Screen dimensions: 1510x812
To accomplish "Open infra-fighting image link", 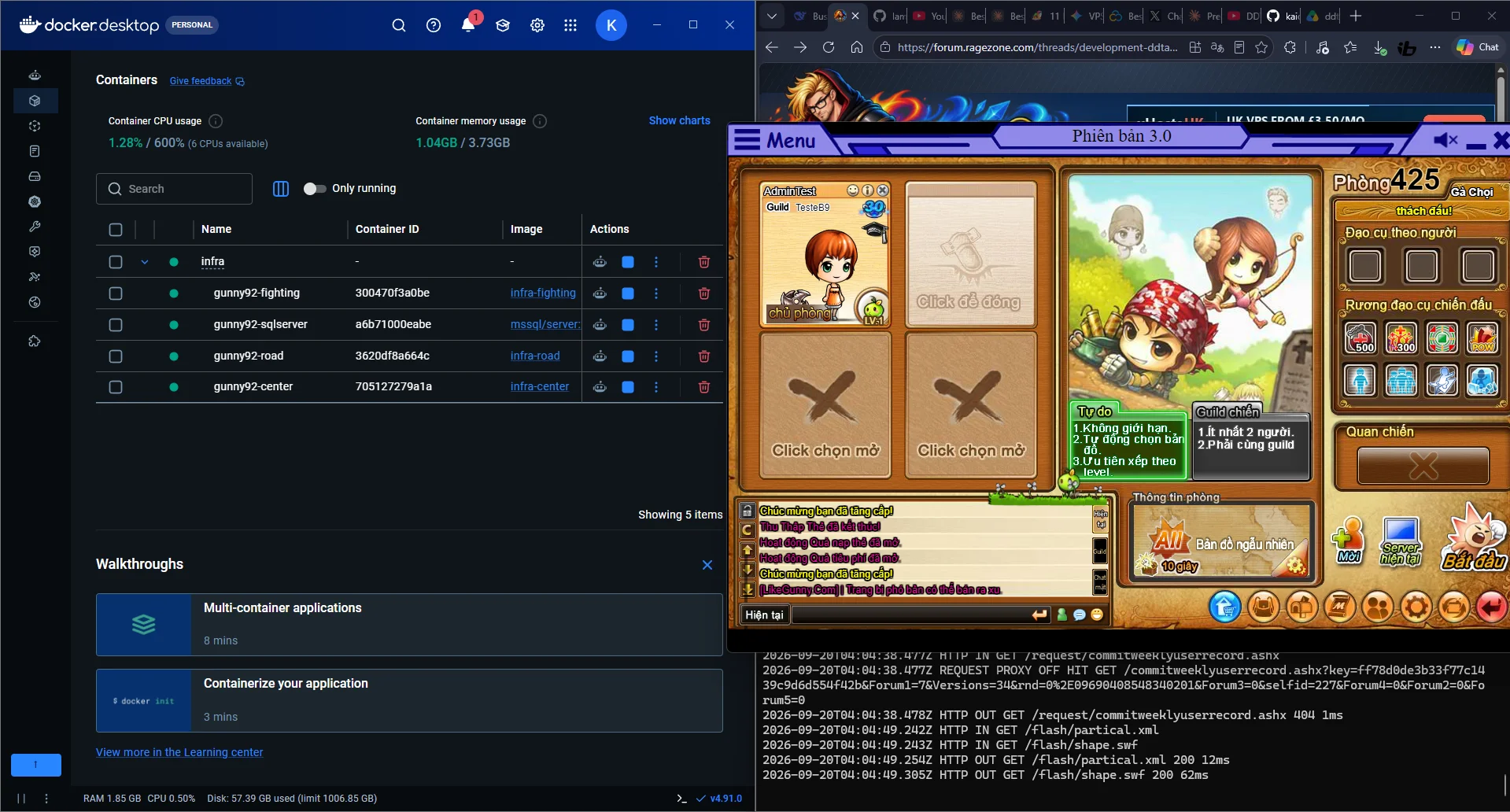I will pos(543,293).
